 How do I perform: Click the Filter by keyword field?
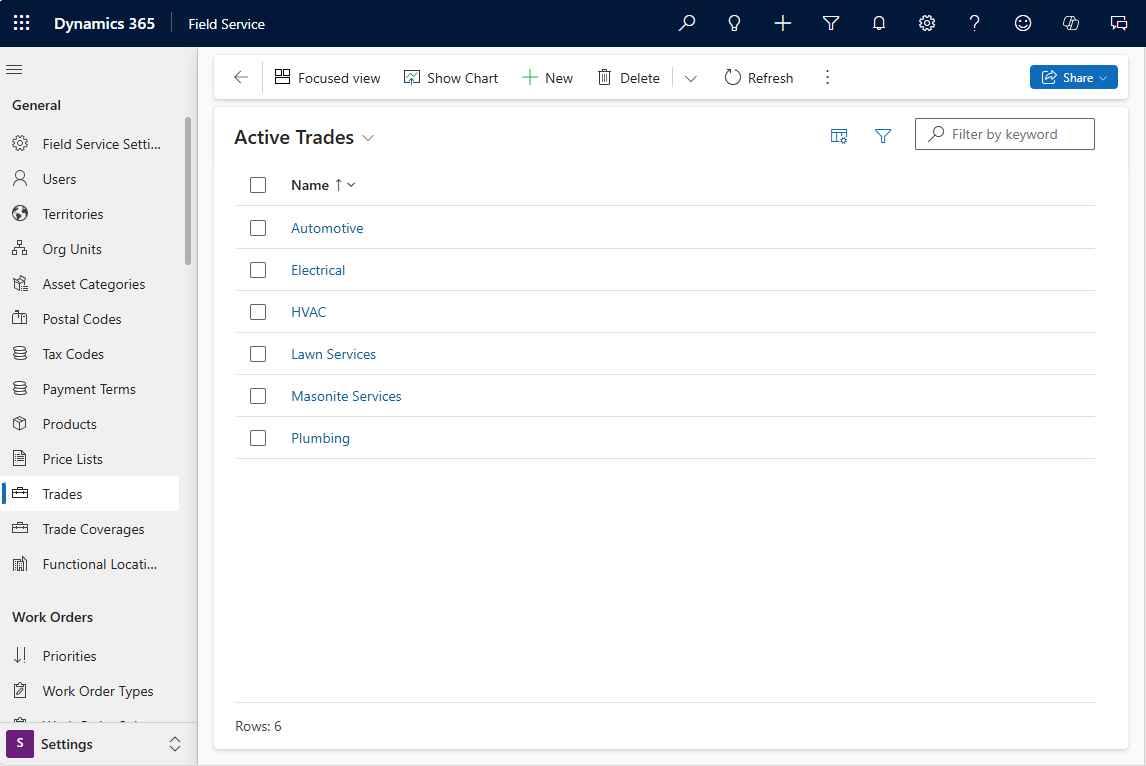click(1004, 134)
